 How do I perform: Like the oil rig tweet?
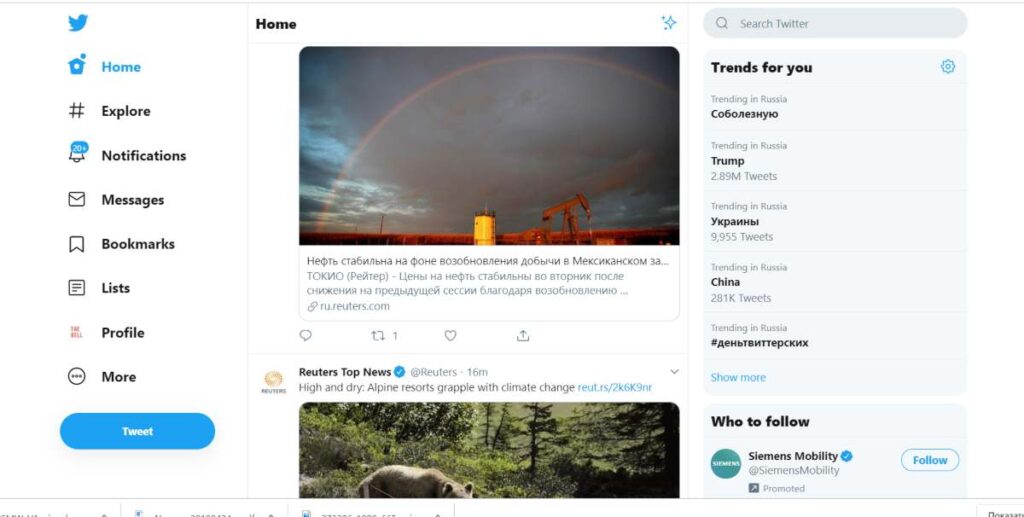450,336
